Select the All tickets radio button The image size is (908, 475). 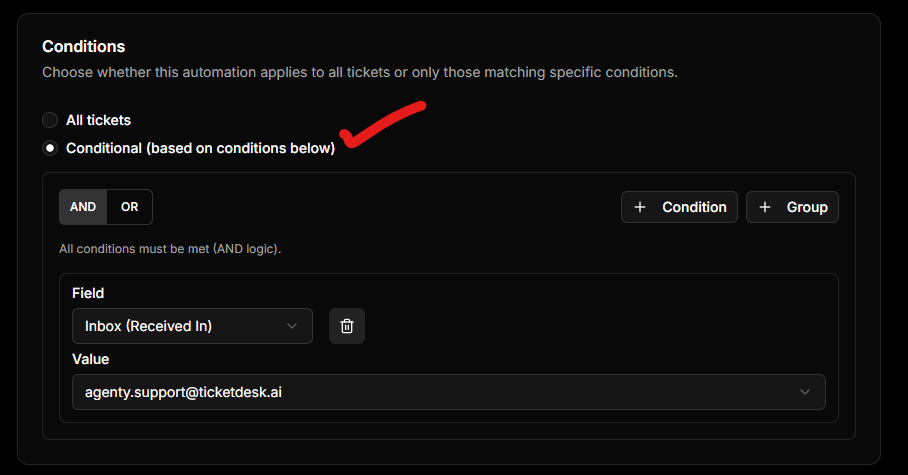pos(50,120)
